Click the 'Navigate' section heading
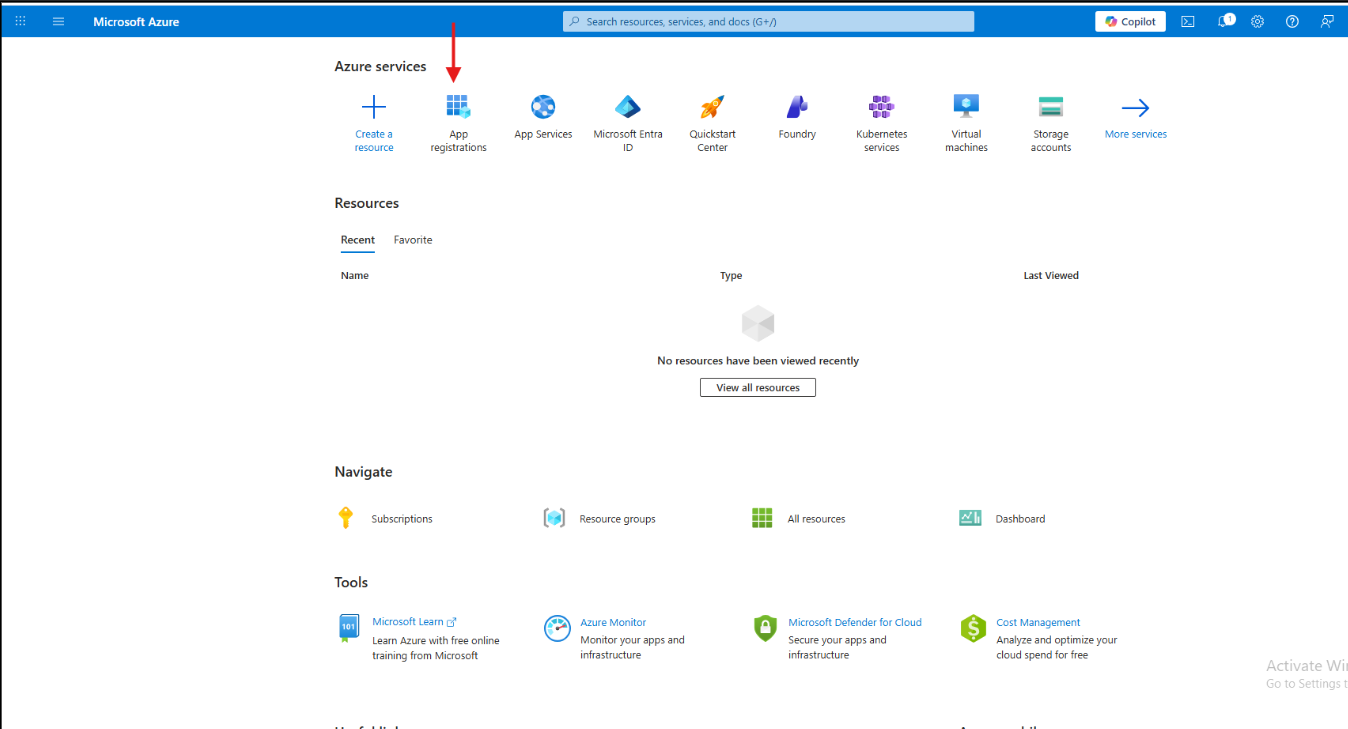 coord(364,472)
